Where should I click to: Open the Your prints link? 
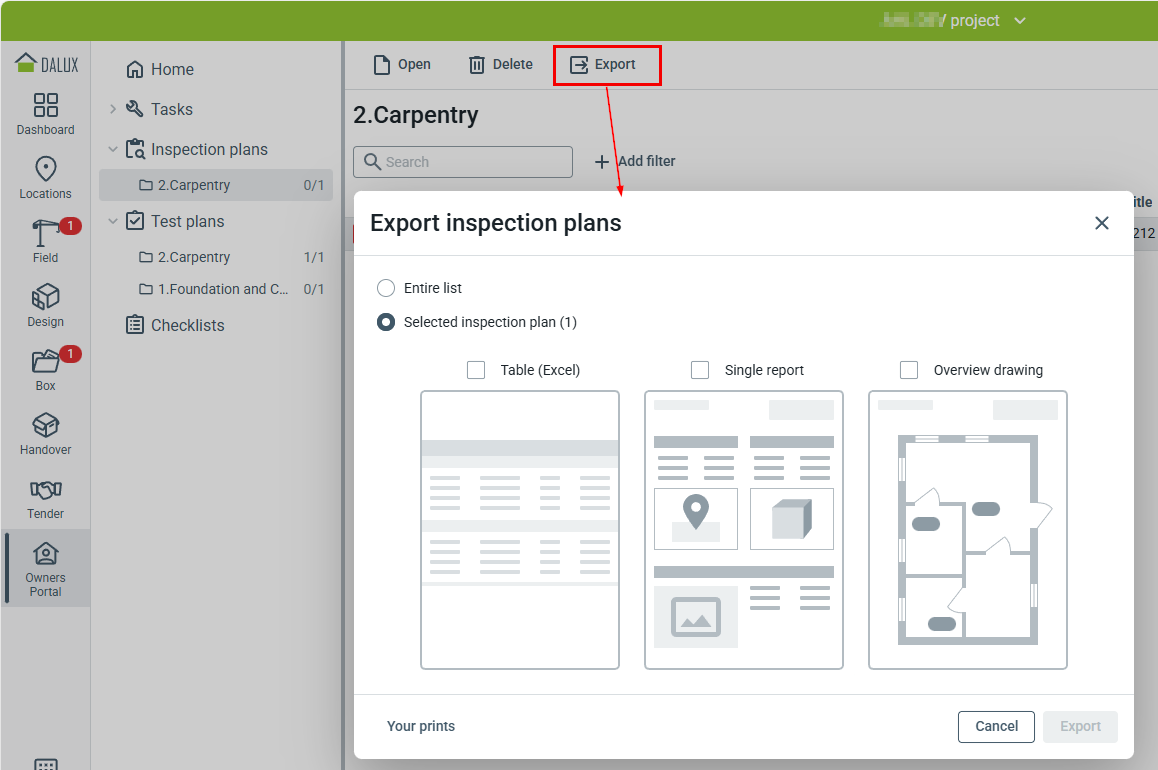click(421, 726)
